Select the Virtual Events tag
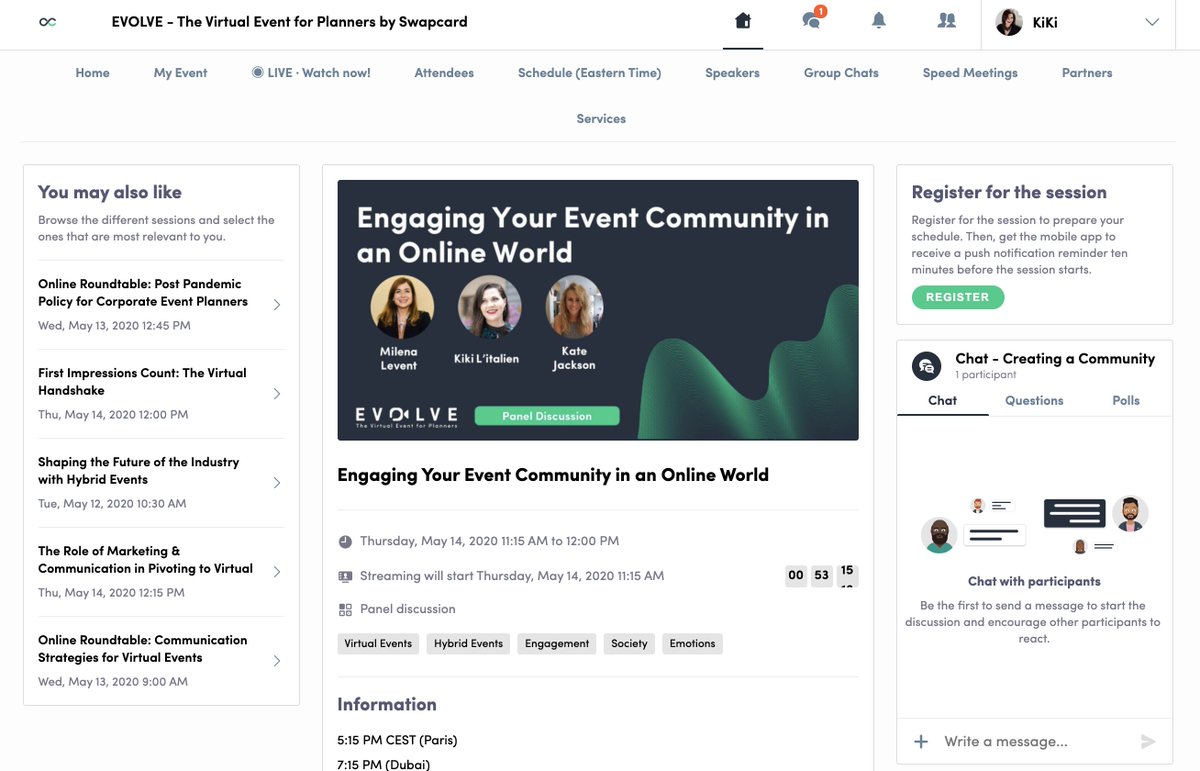Viewport: 1200px width, 771px height. 378,644
